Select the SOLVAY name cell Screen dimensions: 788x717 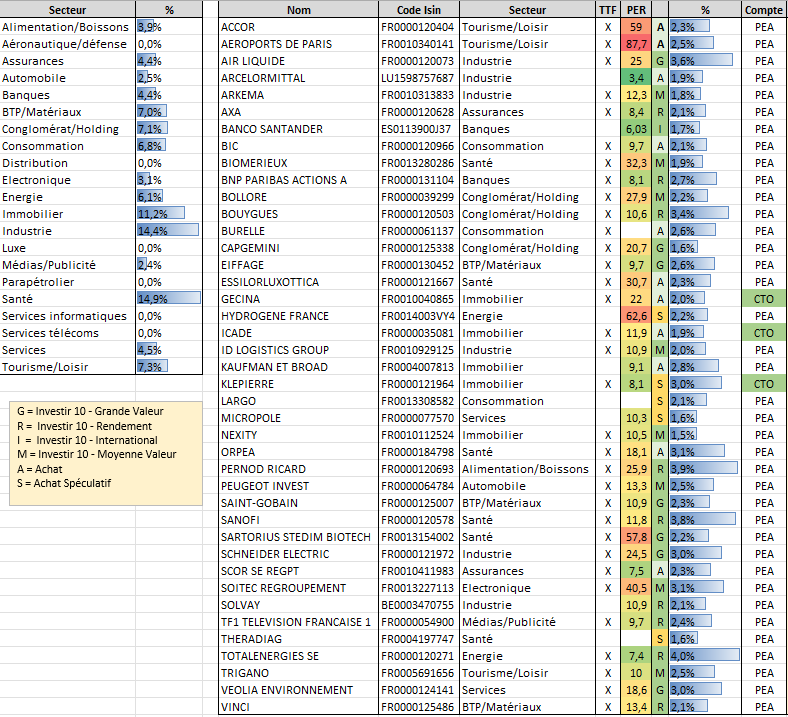[299, 605]
